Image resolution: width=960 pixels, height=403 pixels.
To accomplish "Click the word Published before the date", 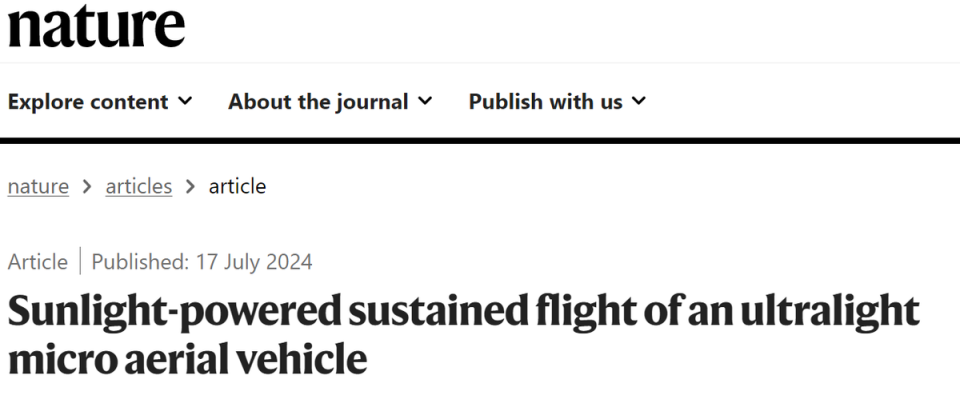I will [137, 262].
